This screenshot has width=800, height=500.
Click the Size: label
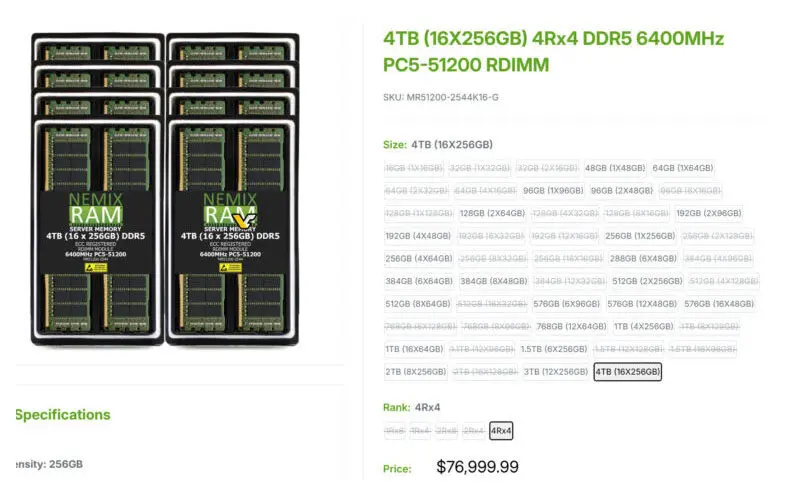(395, 144)
